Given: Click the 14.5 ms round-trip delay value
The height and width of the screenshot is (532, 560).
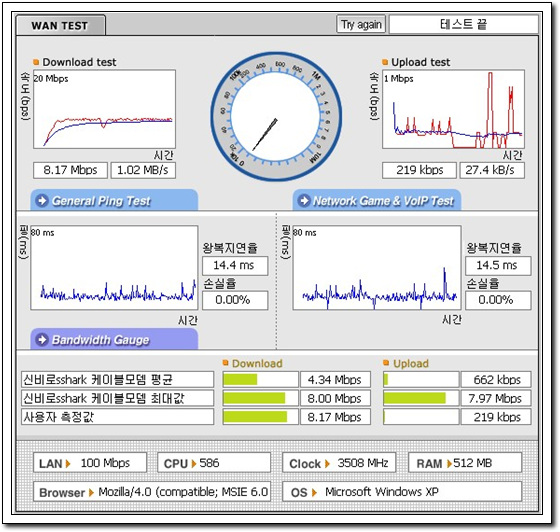Looking at the screenshot, I should tap(498, 266).
